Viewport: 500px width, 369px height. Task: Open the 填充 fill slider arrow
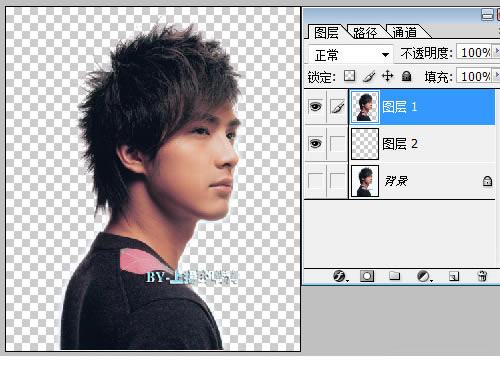pyautogui.click(x=497, y=75)
